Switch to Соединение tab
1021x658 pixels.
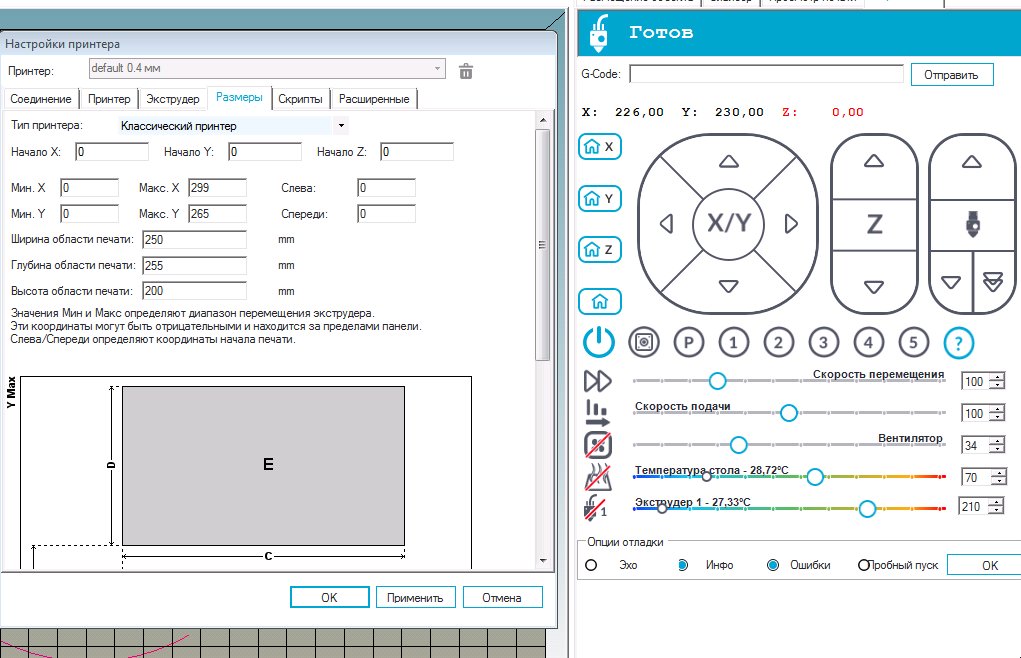(40, 99)
